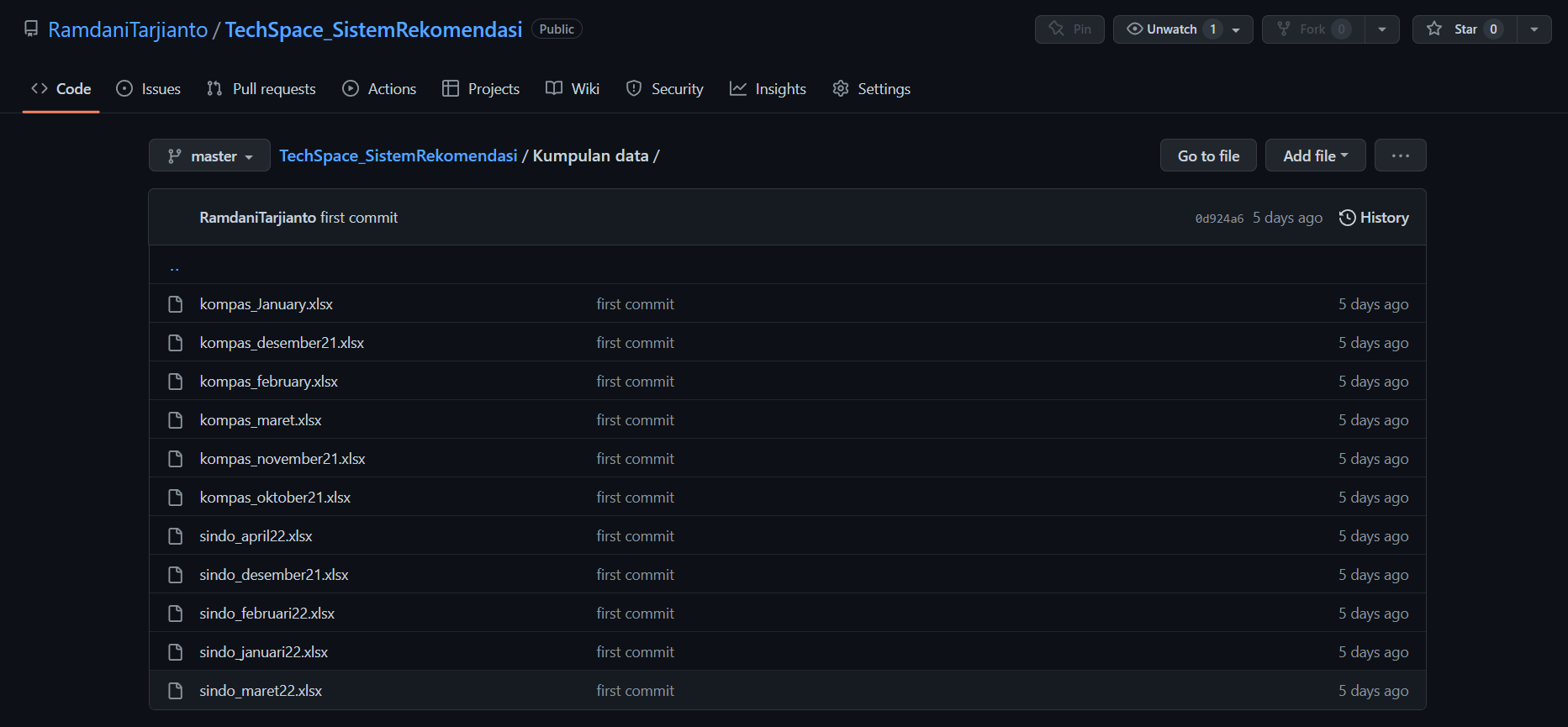The width and height of the screenshot is (1568, 727).
Task: Click the file icon beside kompas_desember21.xlsx
Action: coord(175,343)
